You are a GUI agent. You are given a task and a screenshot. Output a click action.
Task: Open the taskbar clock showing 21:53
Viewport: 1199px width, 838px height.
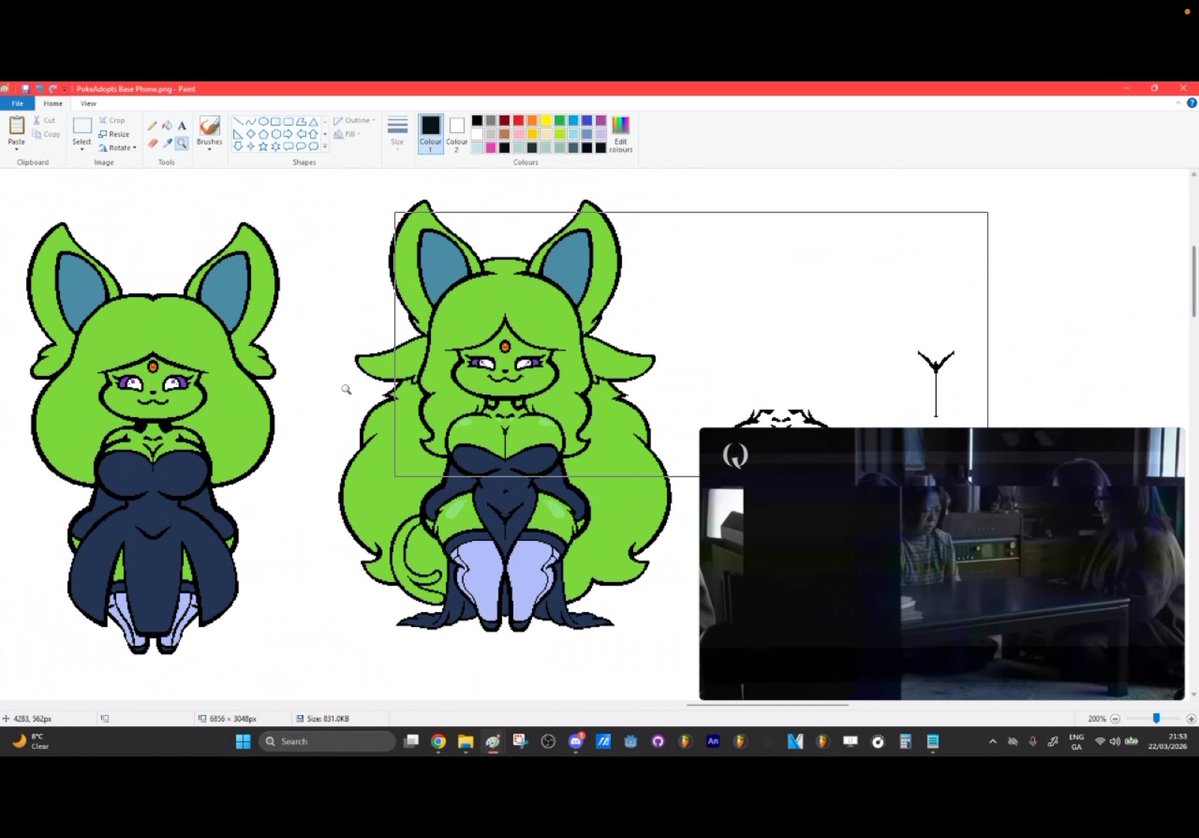[1168, 741]
